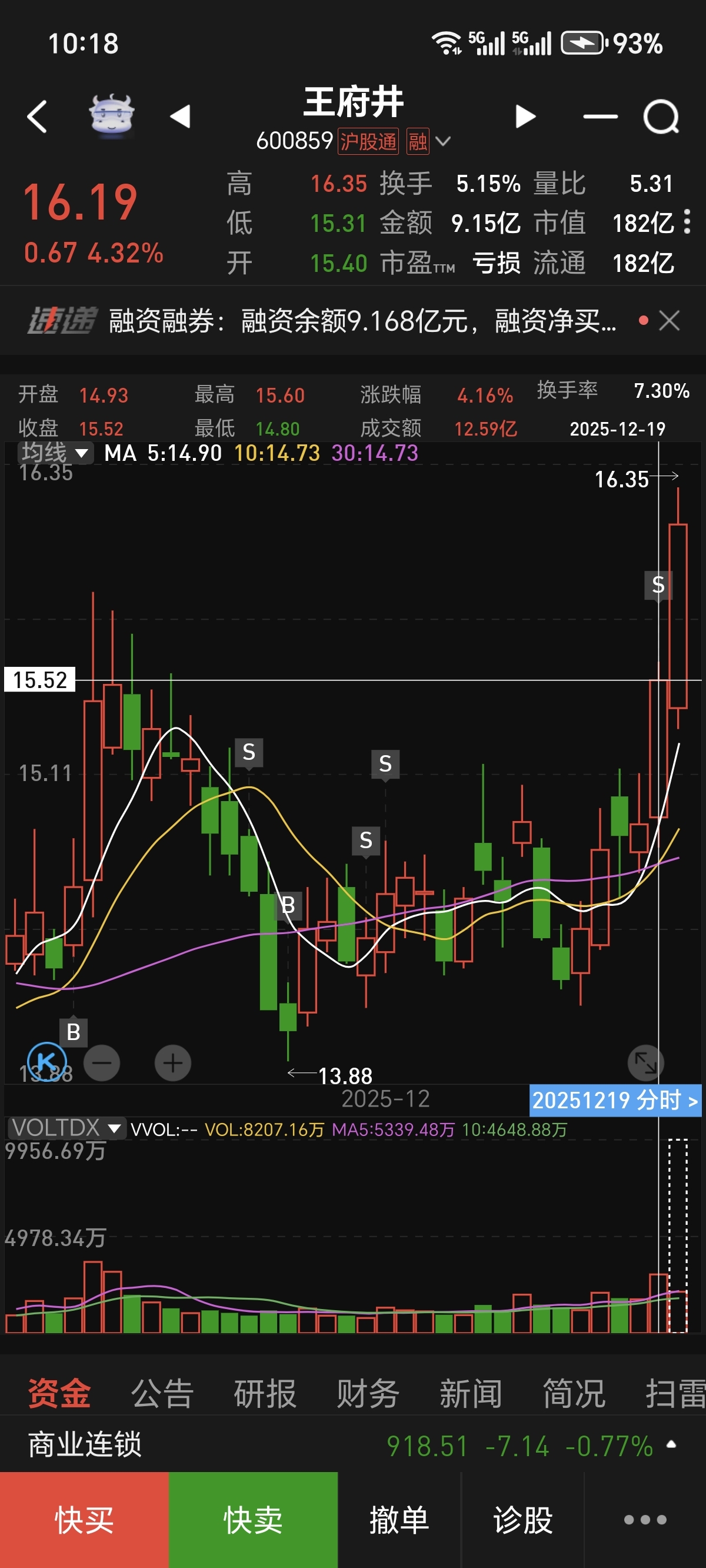The width and height of the screenshot is (706, 1568).
Task: Open the search magnifier icon
Action: [x=661, y=117]
